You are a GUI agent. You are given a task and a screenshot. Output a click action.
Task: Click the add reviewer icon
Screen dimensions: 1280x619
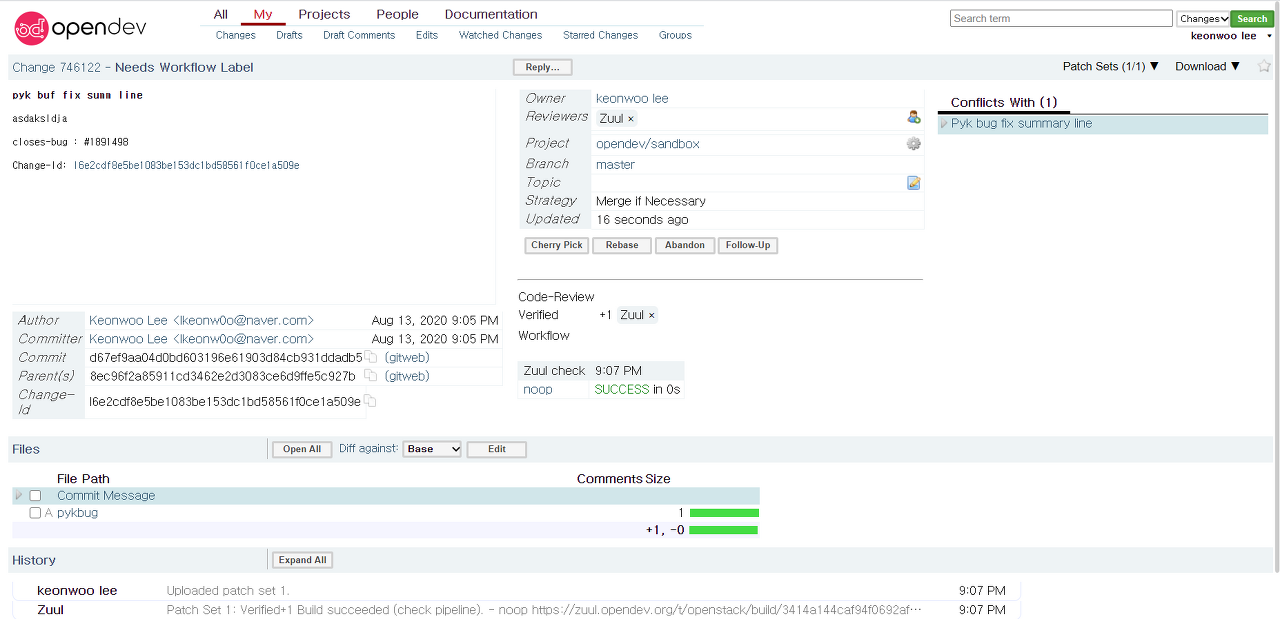pyautogui.click(x=913, y=118)
